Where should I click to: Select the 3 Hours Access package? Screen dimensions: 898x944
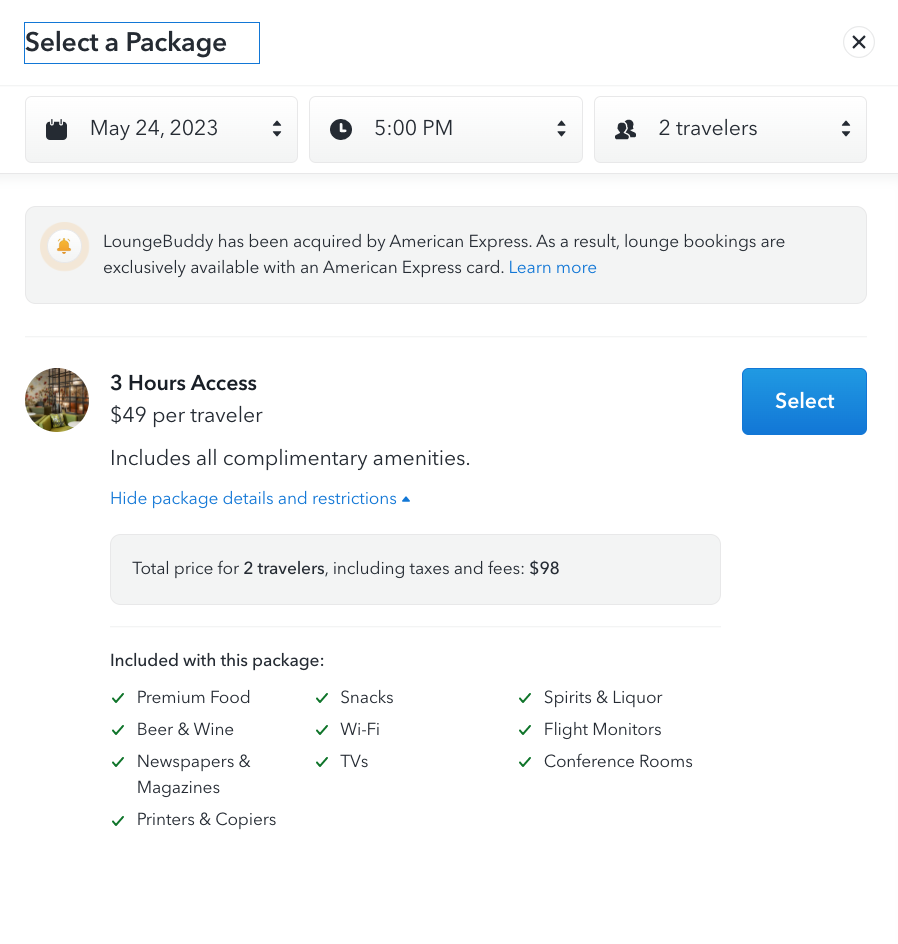804,401
